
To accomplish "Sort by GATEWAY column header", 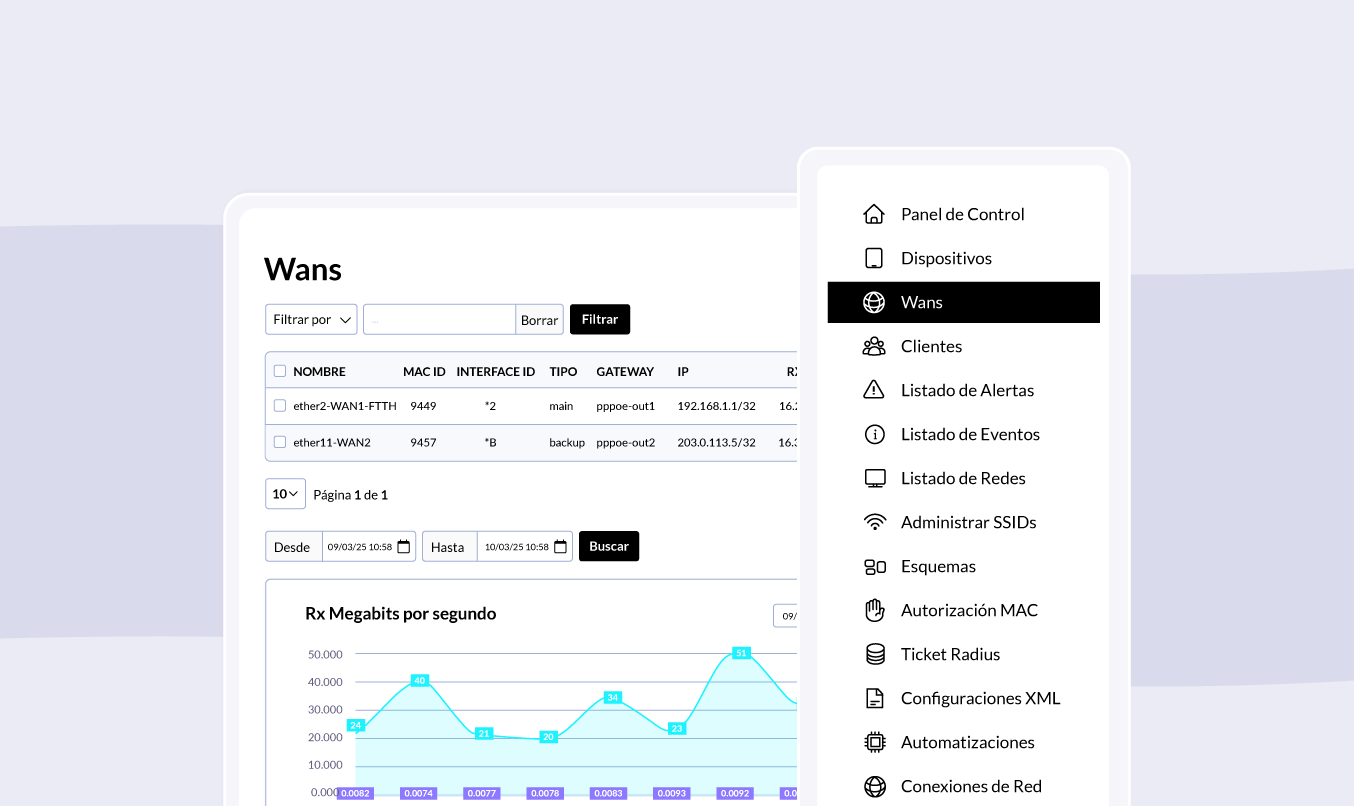I will click(x=625, y=371).
